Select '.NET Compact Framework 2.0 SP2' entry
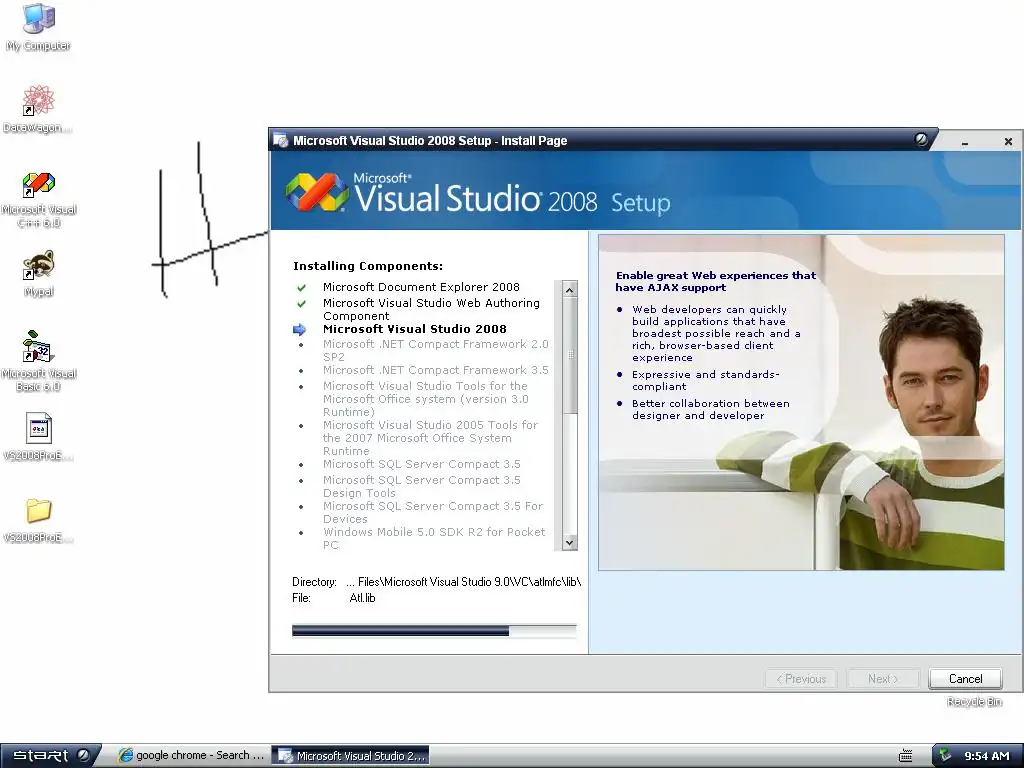 coord(436,350)
